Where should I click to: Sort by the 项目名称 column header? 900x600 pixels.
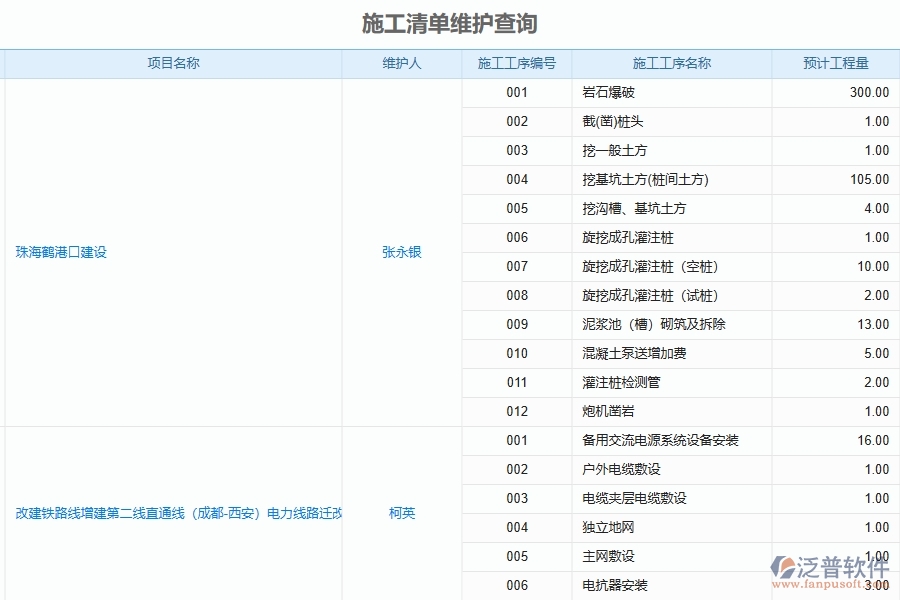(x=174, y=63)
